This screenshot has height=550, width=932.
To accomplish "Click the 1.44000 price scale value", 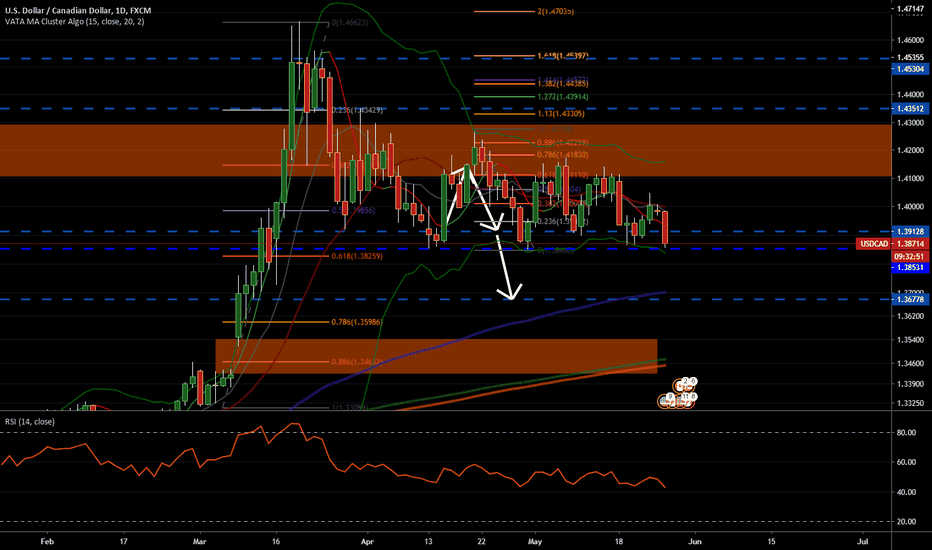I will click(910, 95).
